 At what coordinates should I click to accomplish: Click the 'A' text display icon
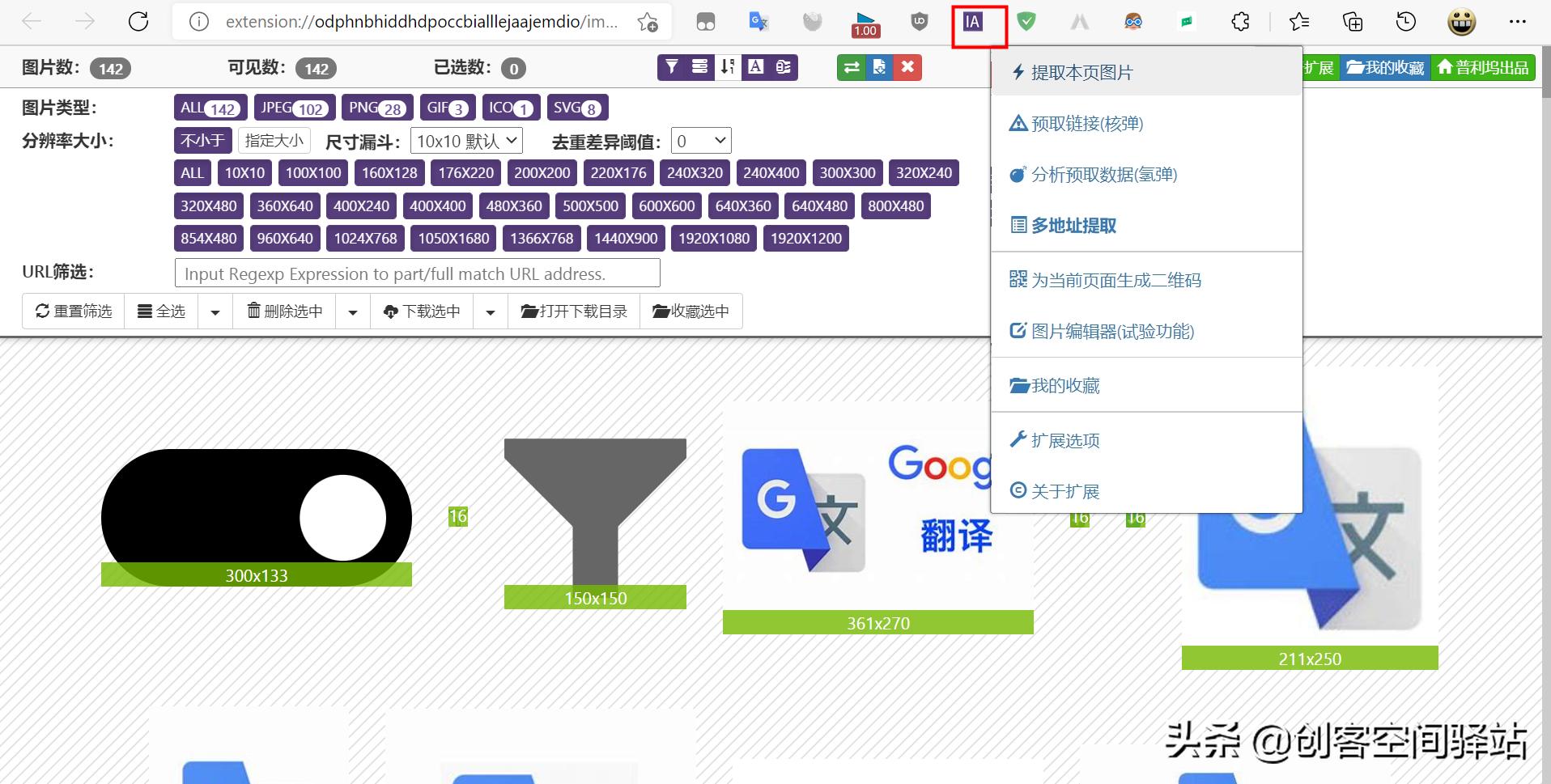(x=754, y=67)
